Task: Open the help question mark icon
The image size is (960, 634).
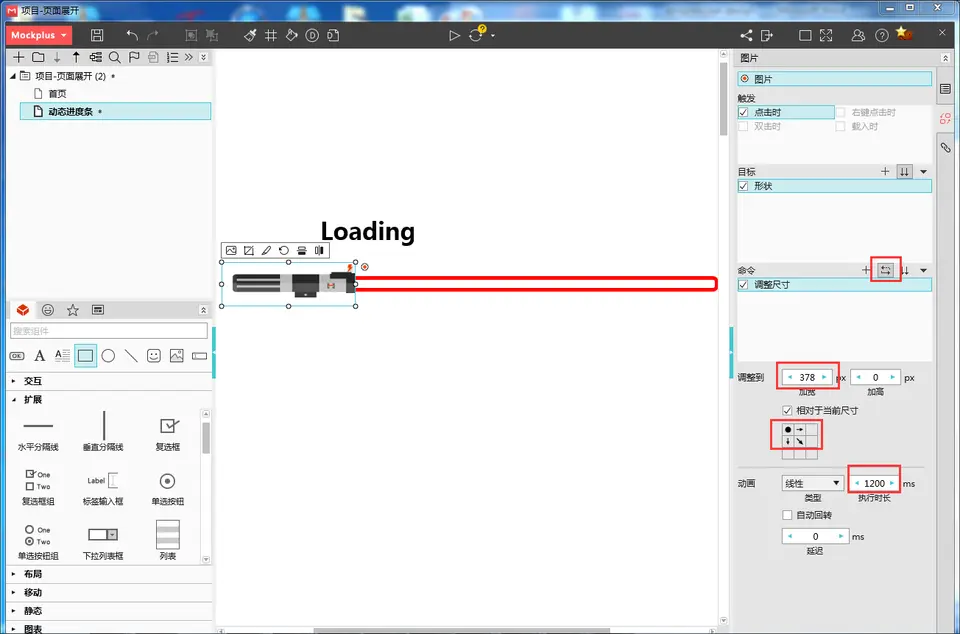Action: [881, 35]
